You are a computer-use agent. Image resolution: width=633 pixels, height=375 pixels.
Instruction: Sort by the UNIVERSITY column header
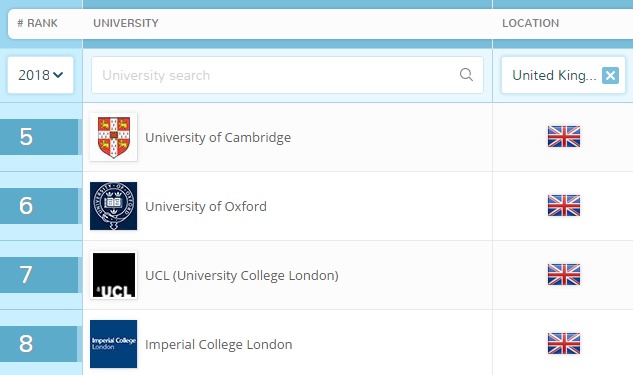(x=126, y=23)
